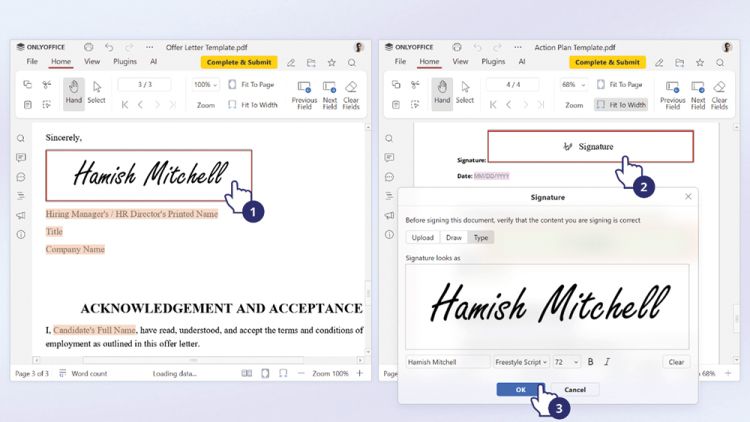Toggle italic in the Signature dialog
750x422 pixels.
click(607, 362)
